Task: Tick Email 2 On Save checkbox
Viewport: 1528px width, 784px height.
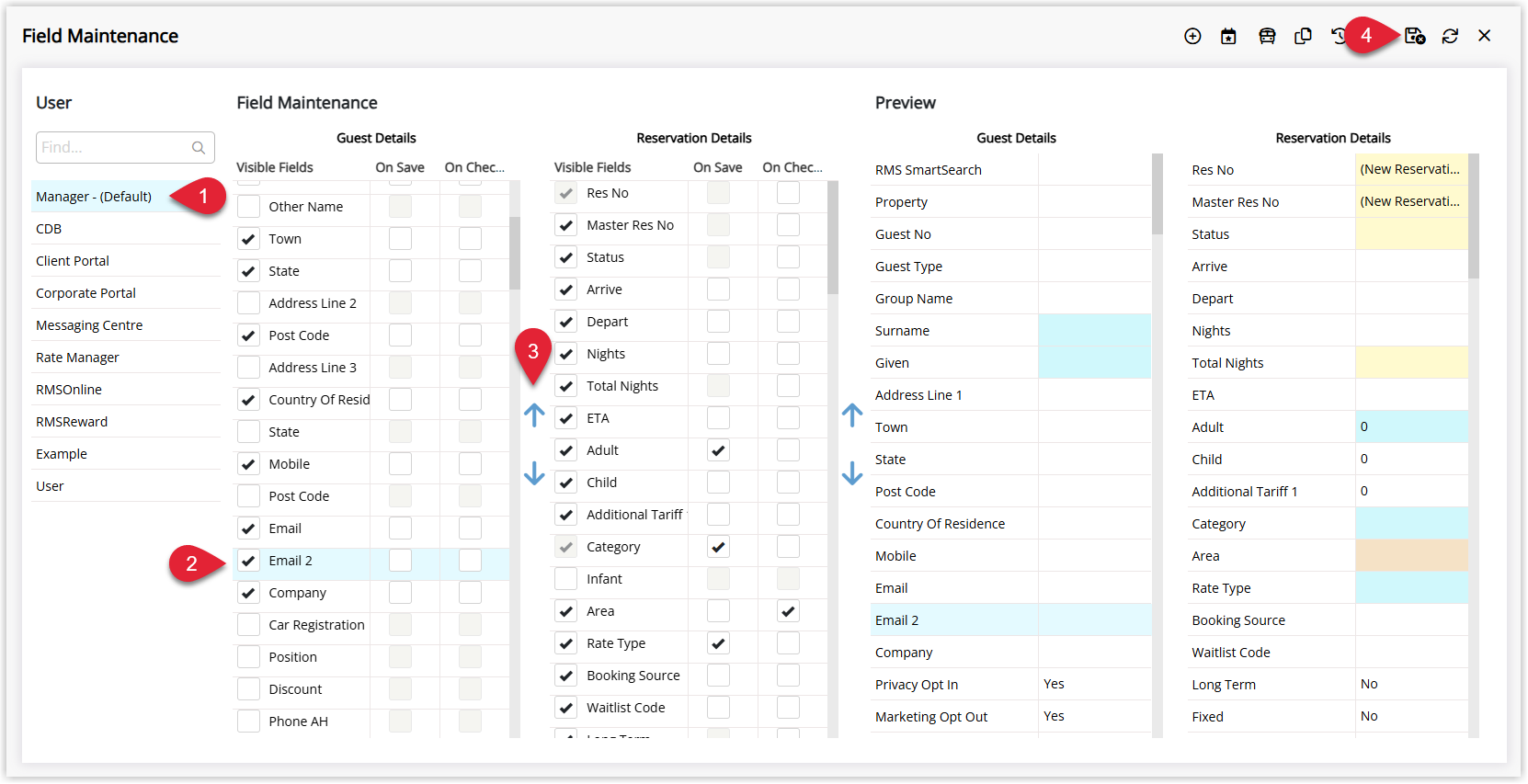Action: [x=400, y=561]
